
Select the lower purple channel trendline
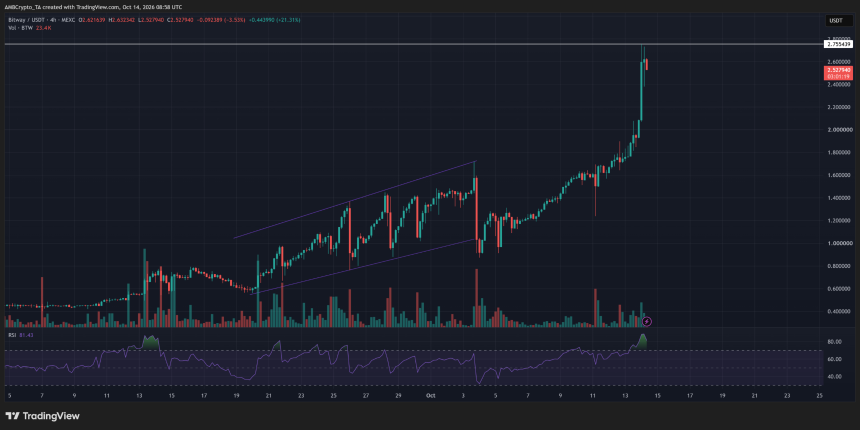tap(363, 267)
